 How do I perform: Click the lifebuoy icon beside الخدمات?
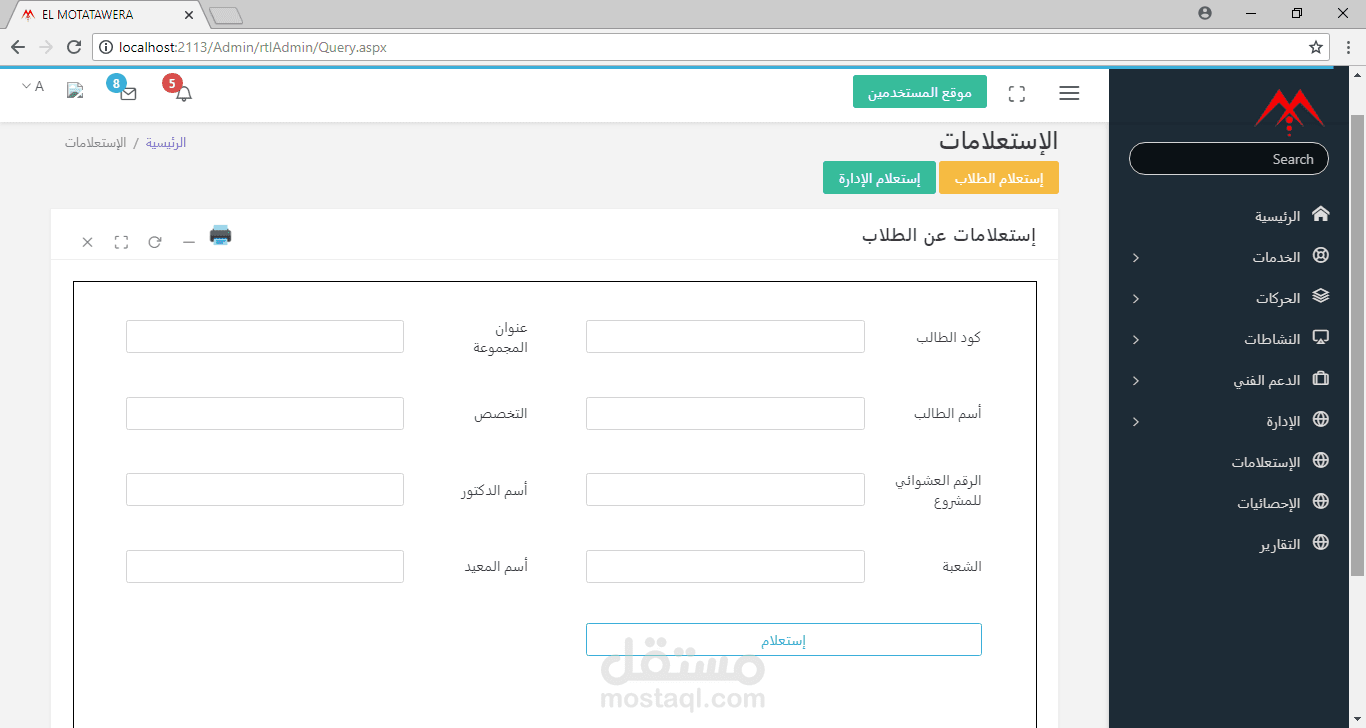(x=1320, y=256)
